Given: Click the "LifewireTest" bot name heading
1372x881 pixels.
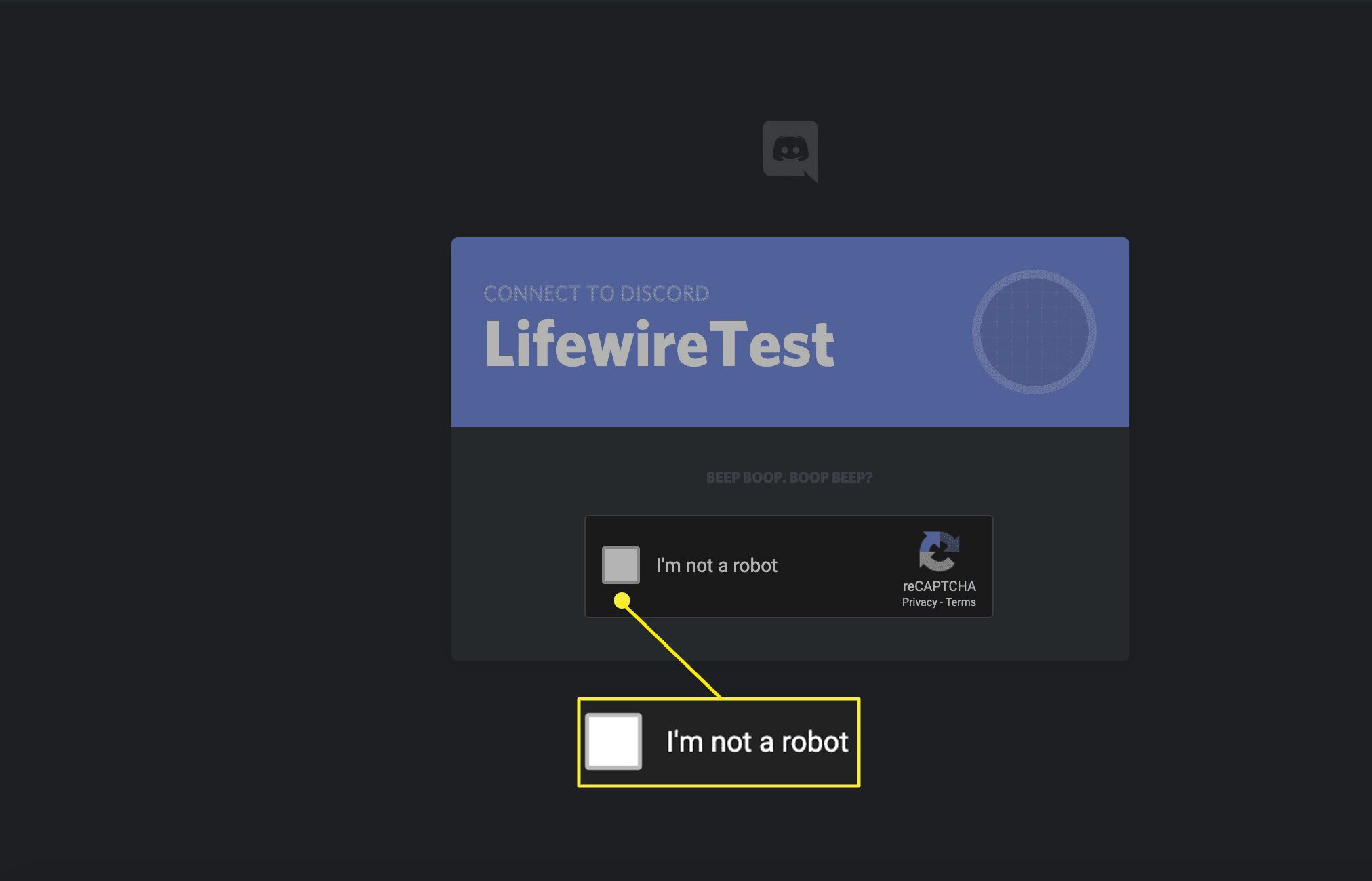Looking at the screenshot, I should click(660, 344).
